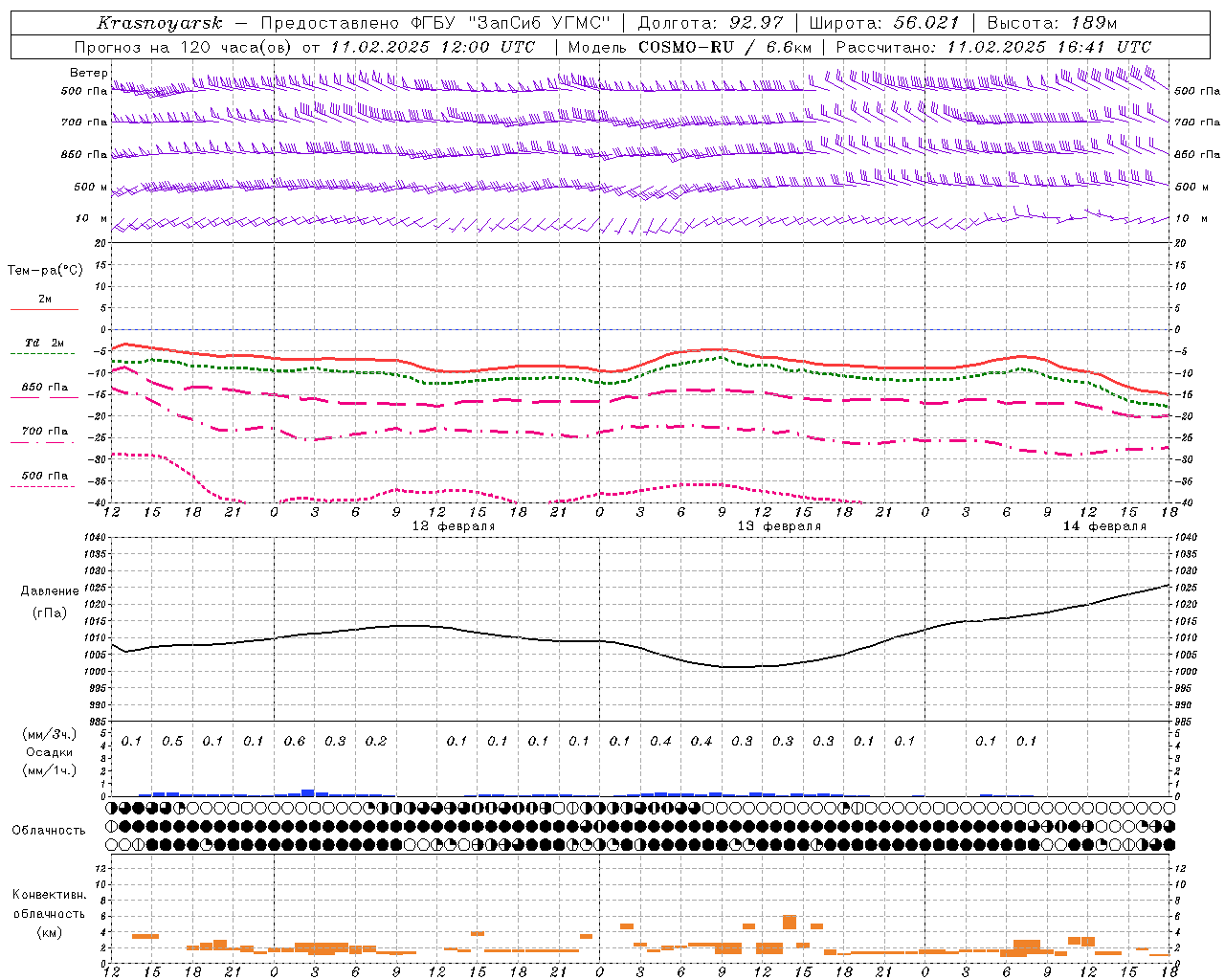This screenshot has height=980, width=1225.
Task: Click the 'Предоставлено ФГБУ ЗапСиб УГМС' provider text
Action: [x=435, y=23]
